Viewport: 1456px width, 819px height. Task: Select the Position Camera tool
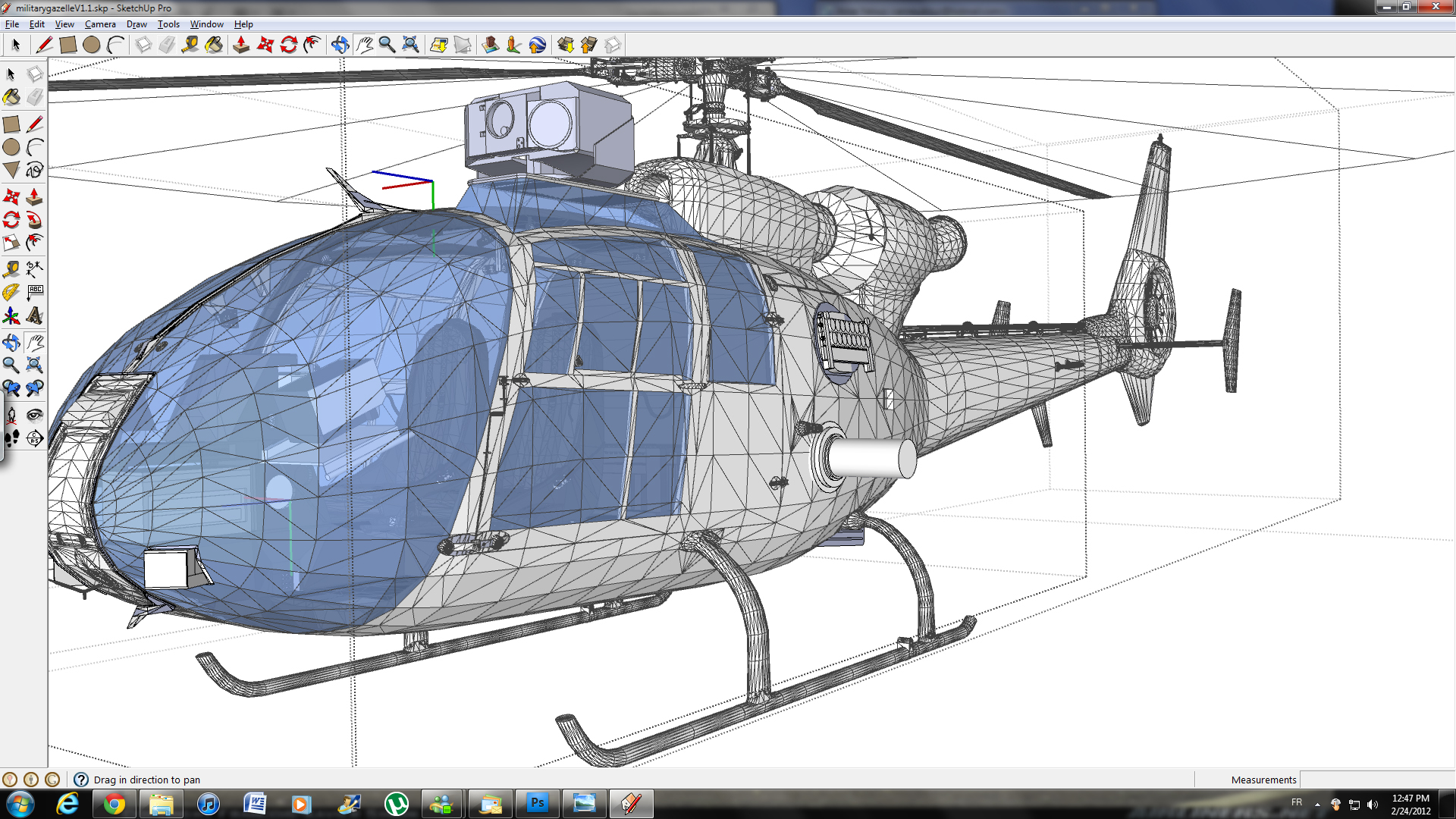pyautogui.click(x=11, y=415)
